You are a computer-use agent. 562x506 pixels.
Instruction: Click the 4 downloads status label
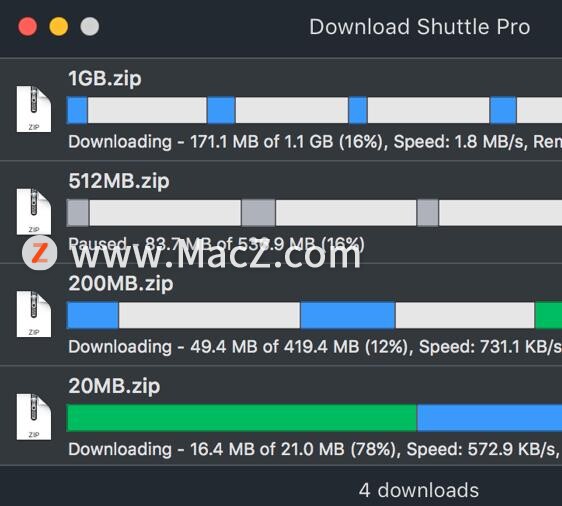click(419, 490)
